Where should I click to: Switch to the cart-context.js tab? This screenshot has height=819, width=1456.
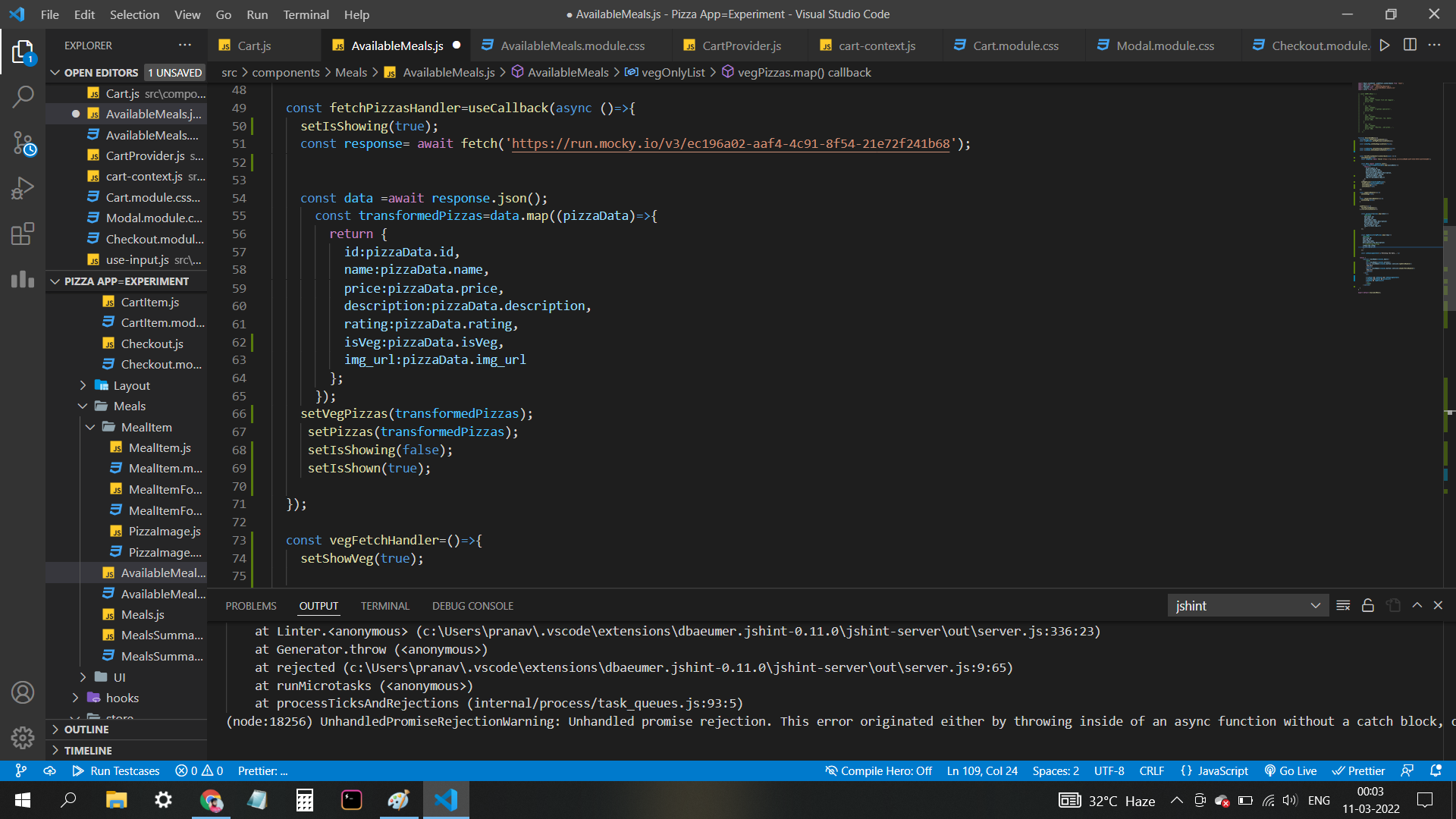coord(876,45)
